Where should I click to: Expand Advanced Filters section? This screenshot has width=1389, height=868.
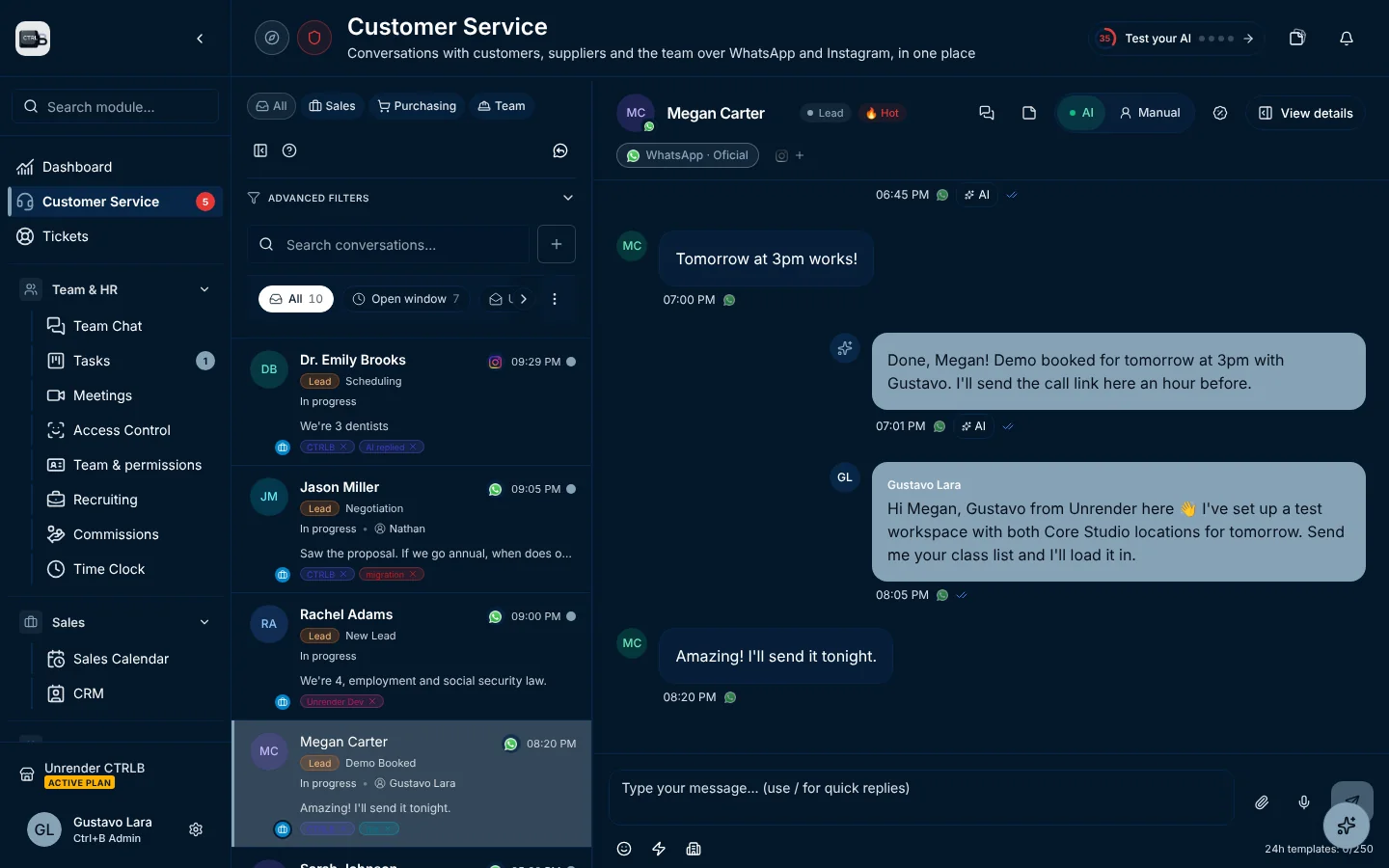point(411,198)
